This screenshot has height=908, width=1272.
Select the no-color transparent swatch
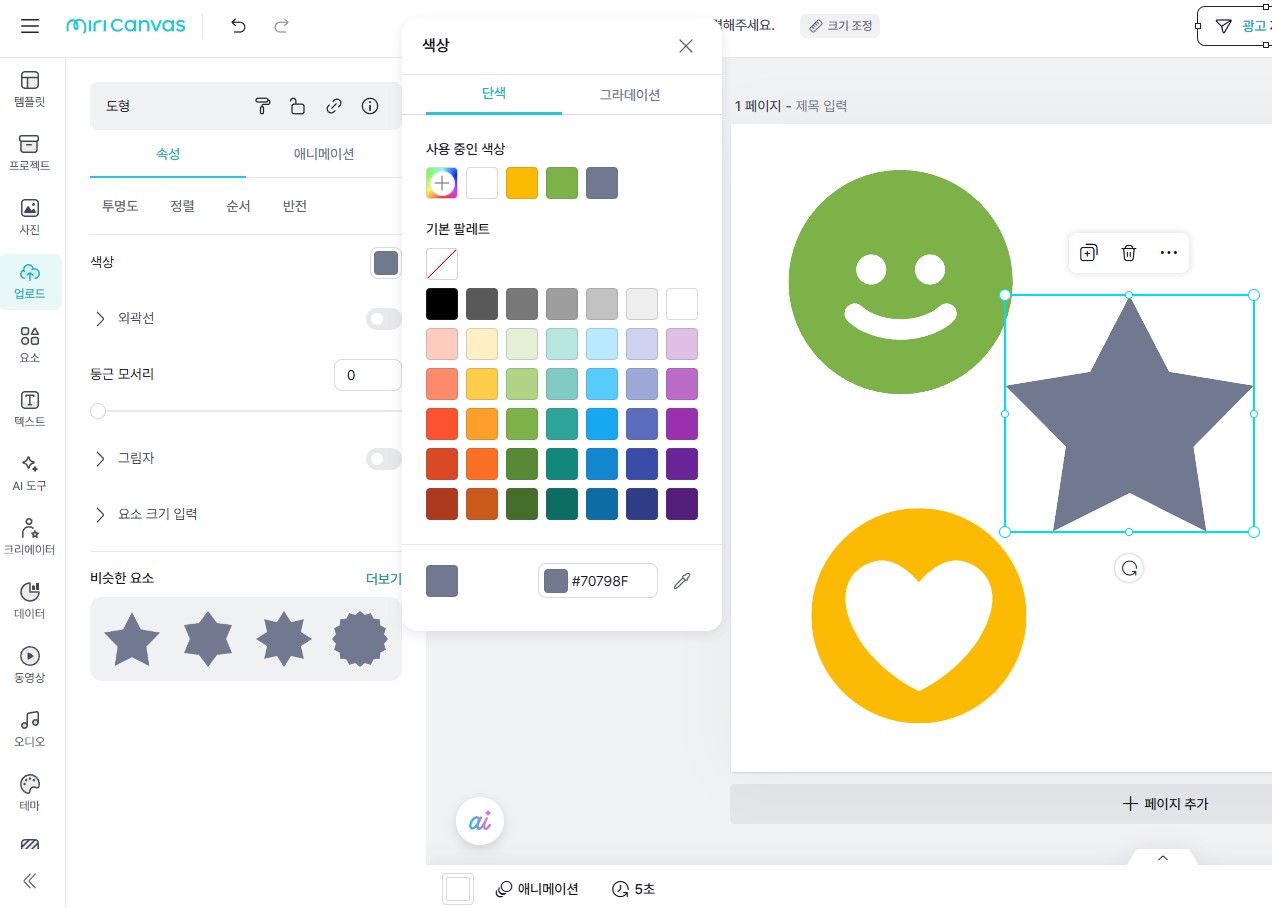(x=442, y=264)
